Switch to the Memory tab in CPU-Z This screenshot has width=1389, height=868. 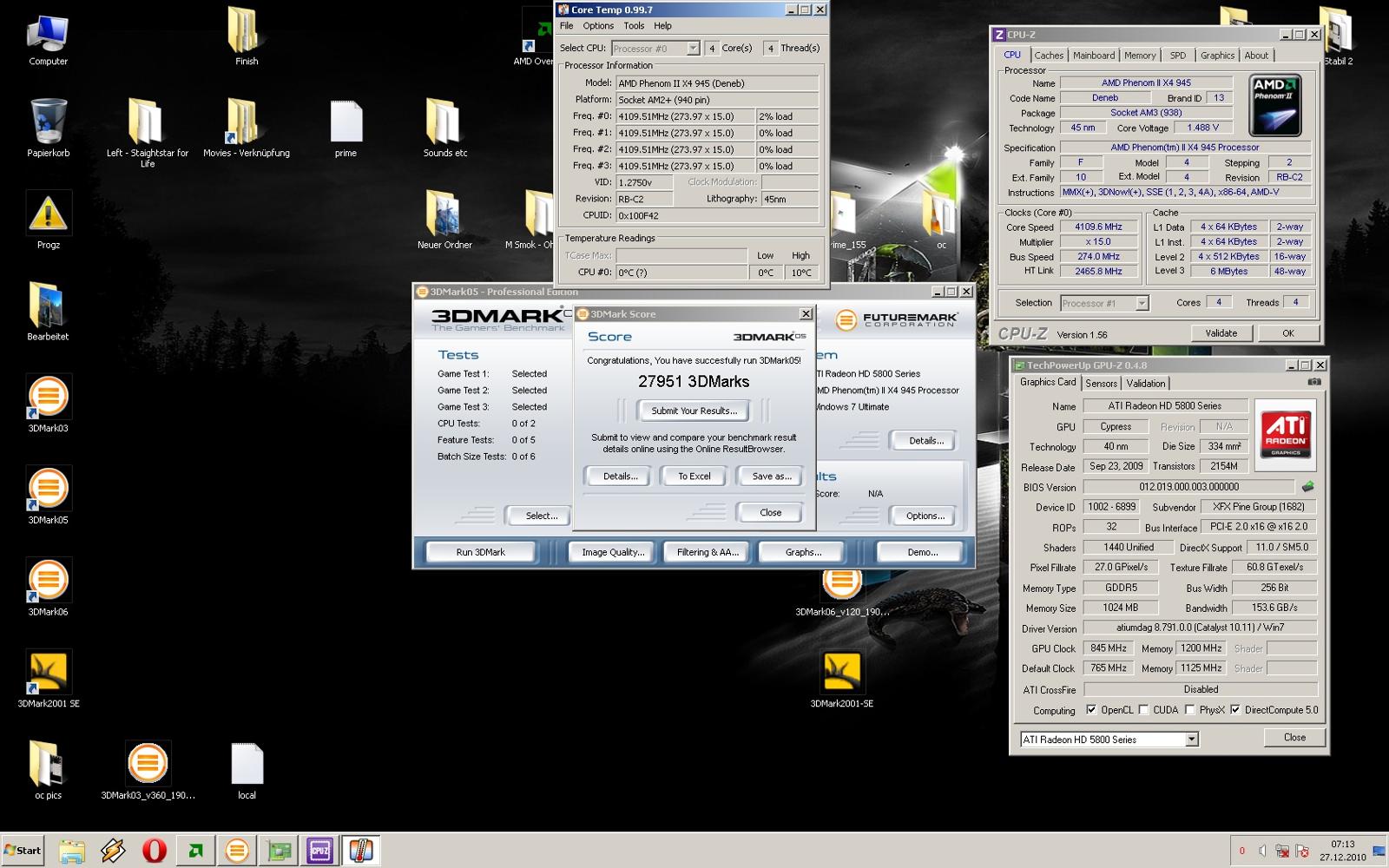pos(1140,56)
